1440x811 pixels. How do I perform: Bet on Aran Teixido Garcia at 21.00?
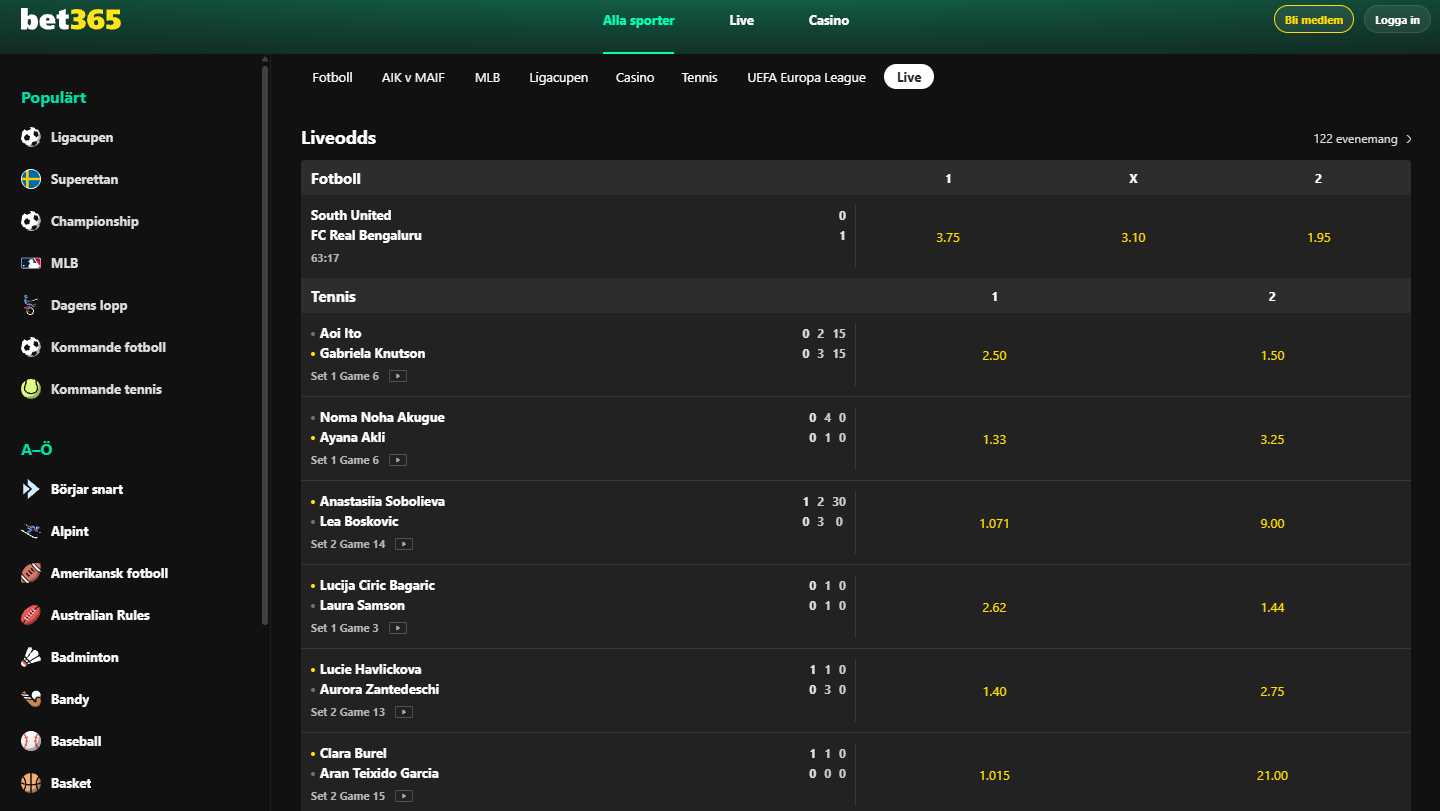pyautogui.click(x=1272, y=776)
